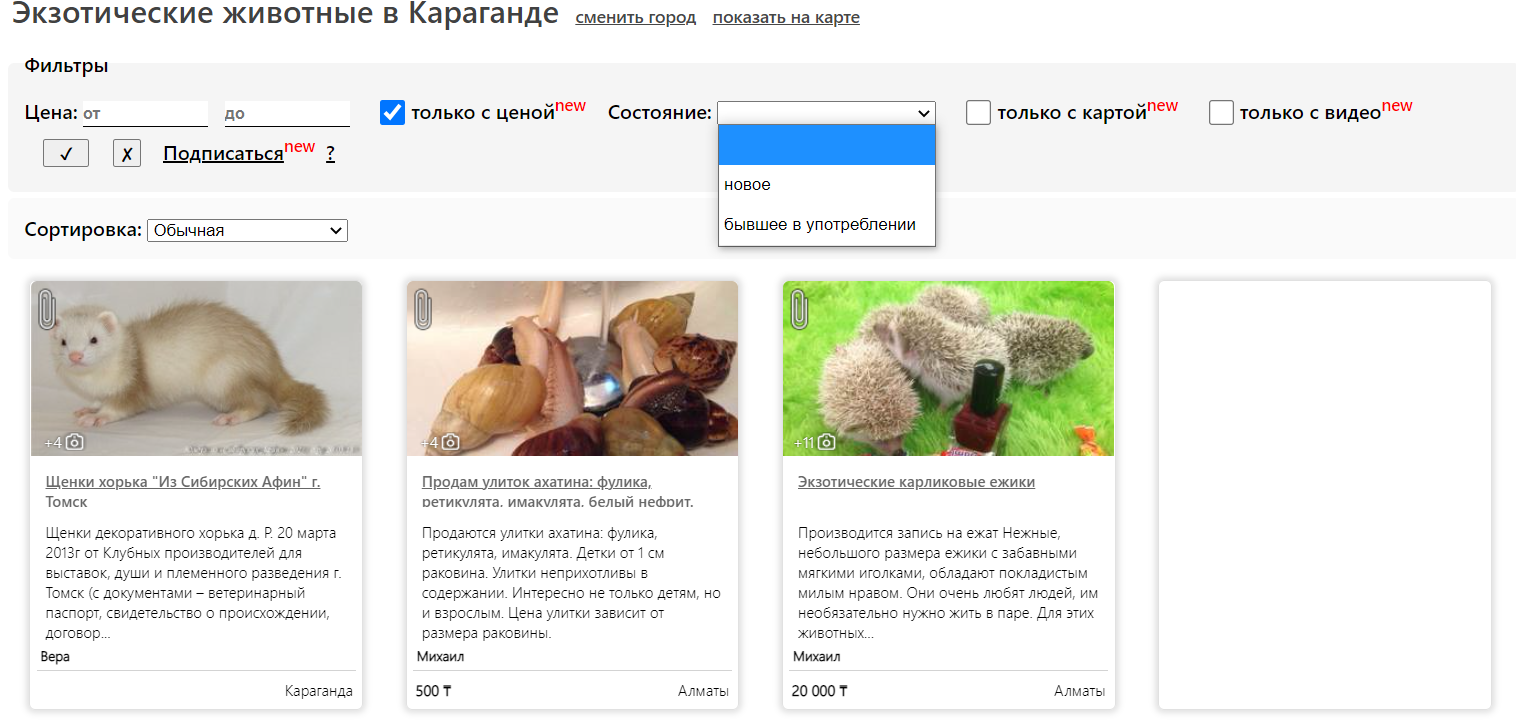Click seller 'Михаил' on the hedgehogs card
This screenshot has width=1516, height=728.
816,657
